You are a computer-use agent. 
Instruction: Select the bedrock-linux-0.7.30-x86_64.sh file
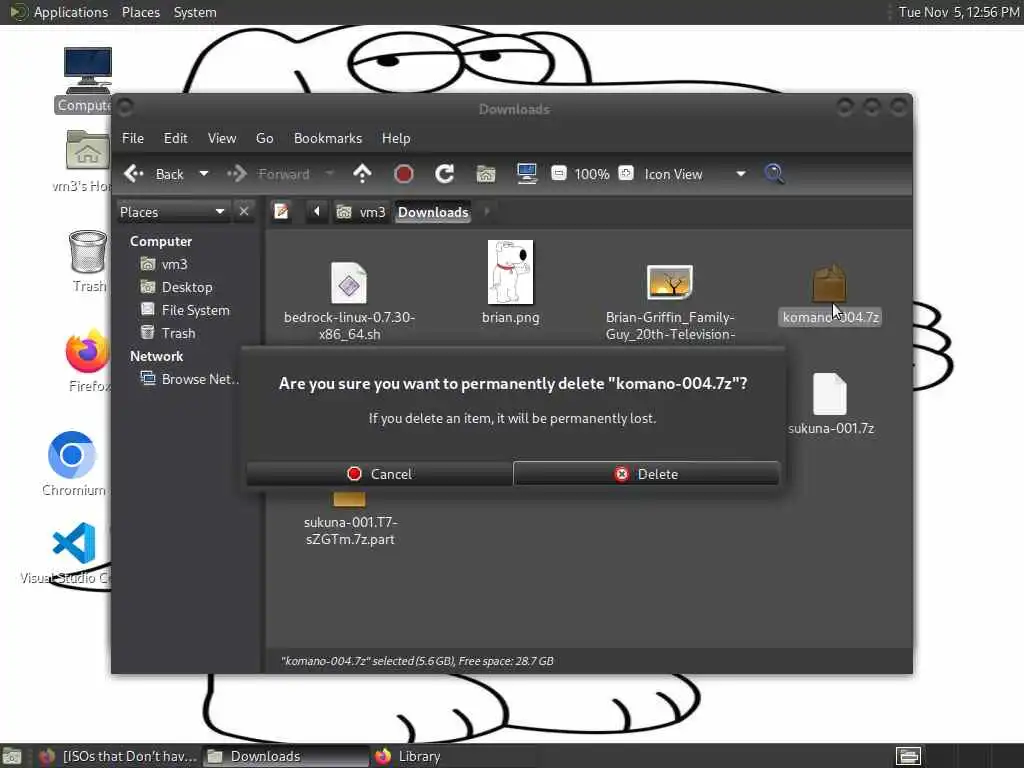pyautogui.click(x=349, y=283)
